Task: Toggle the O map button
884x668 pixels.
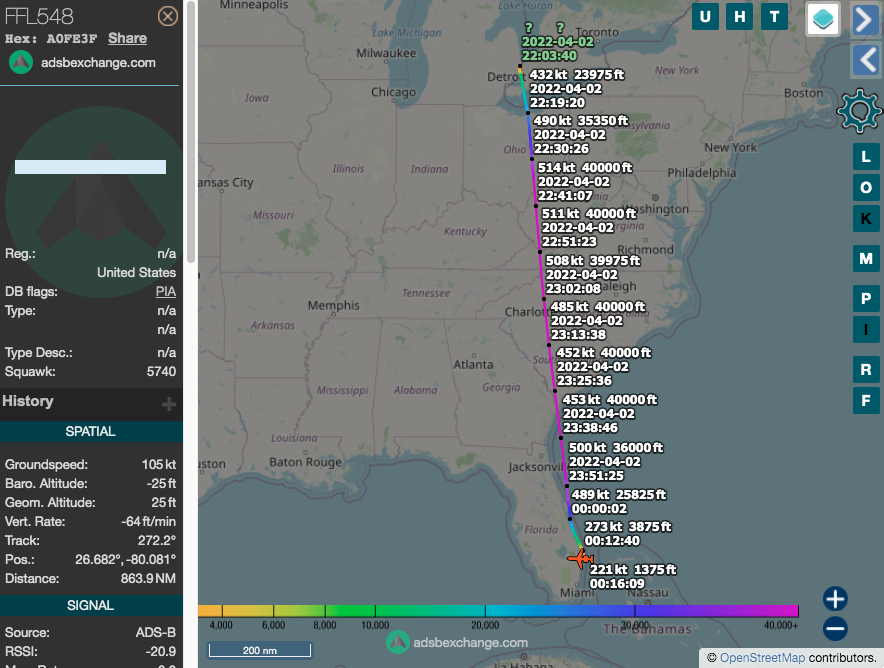Action: pyautogui.click(x=866, y=188)
